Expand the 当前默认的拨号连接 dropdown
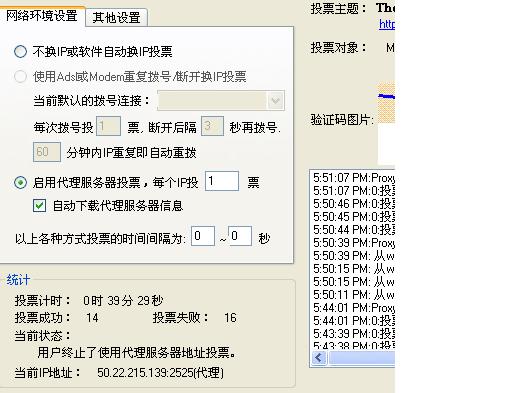The width and height of the screenshot is (512, 393). [275, 100]
